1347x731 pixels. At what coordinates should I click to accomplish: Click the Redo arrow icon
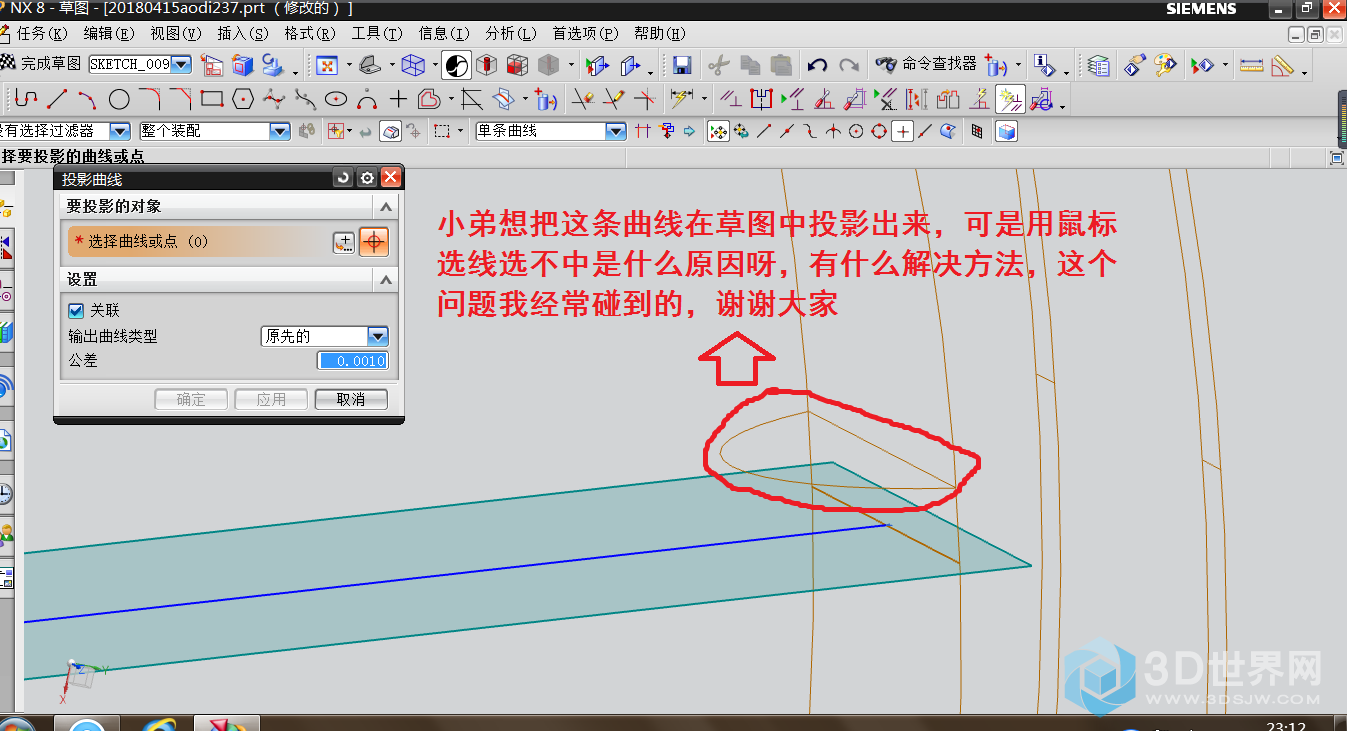(849, 65)
